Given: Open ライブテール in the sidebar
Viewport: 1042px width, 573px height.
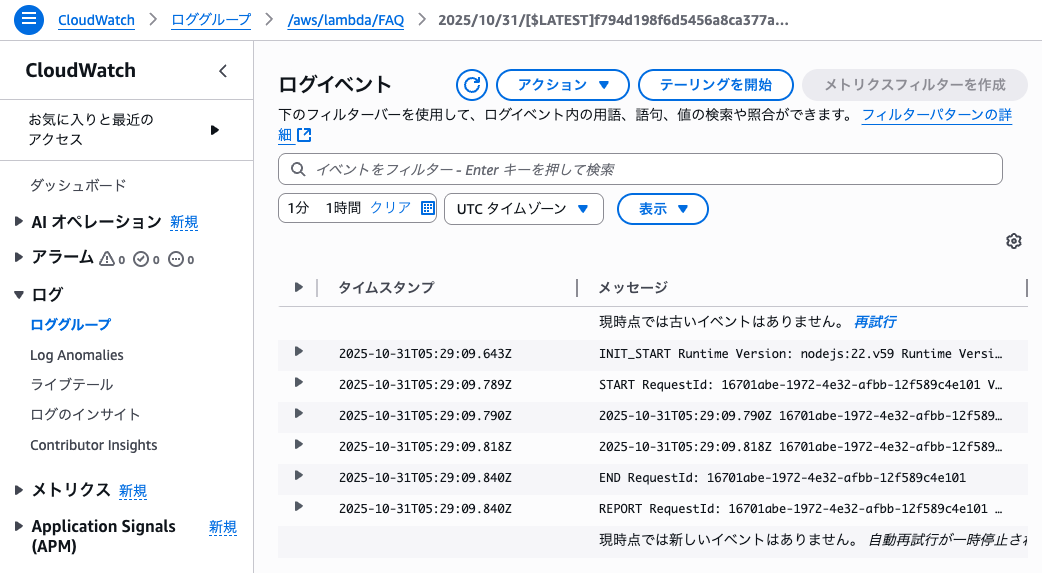Looking at the screenshot, I should [x=72, y=384].
